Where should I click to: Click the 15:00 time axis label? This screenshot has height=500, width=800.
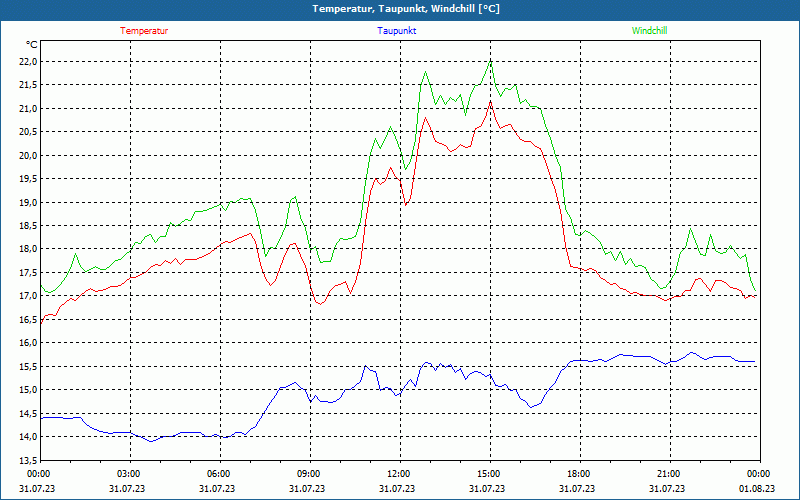click(x=490, y=474)
